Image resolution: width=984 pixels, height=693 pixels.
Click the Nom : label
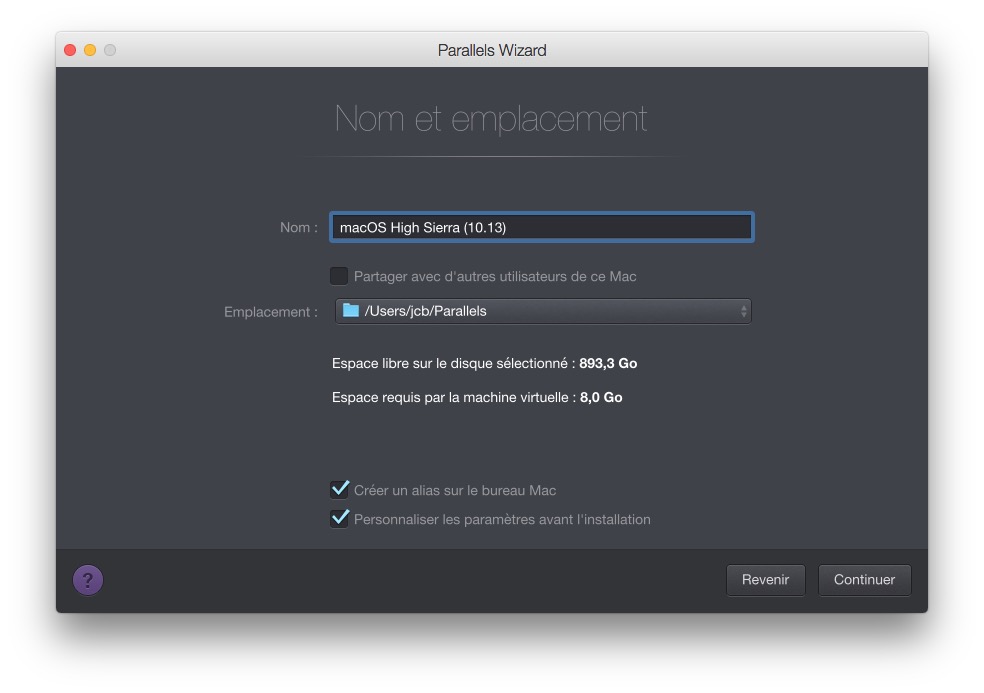[299, 227]
